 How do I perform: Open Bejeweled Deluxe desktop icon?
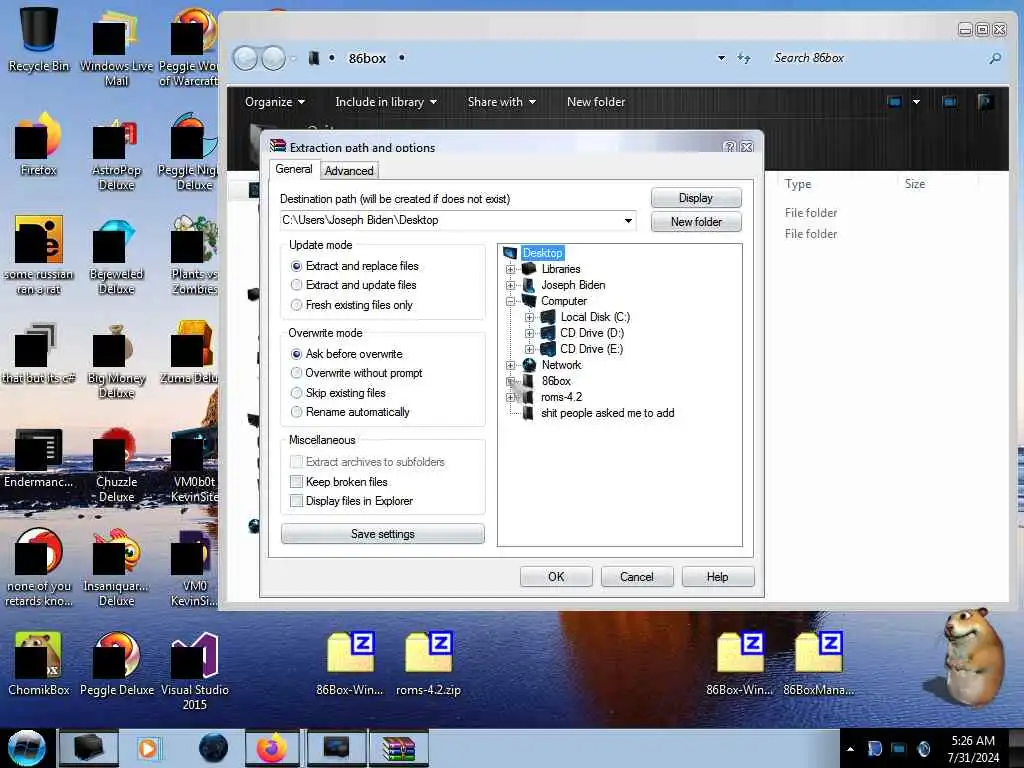(x=116, y=257)
